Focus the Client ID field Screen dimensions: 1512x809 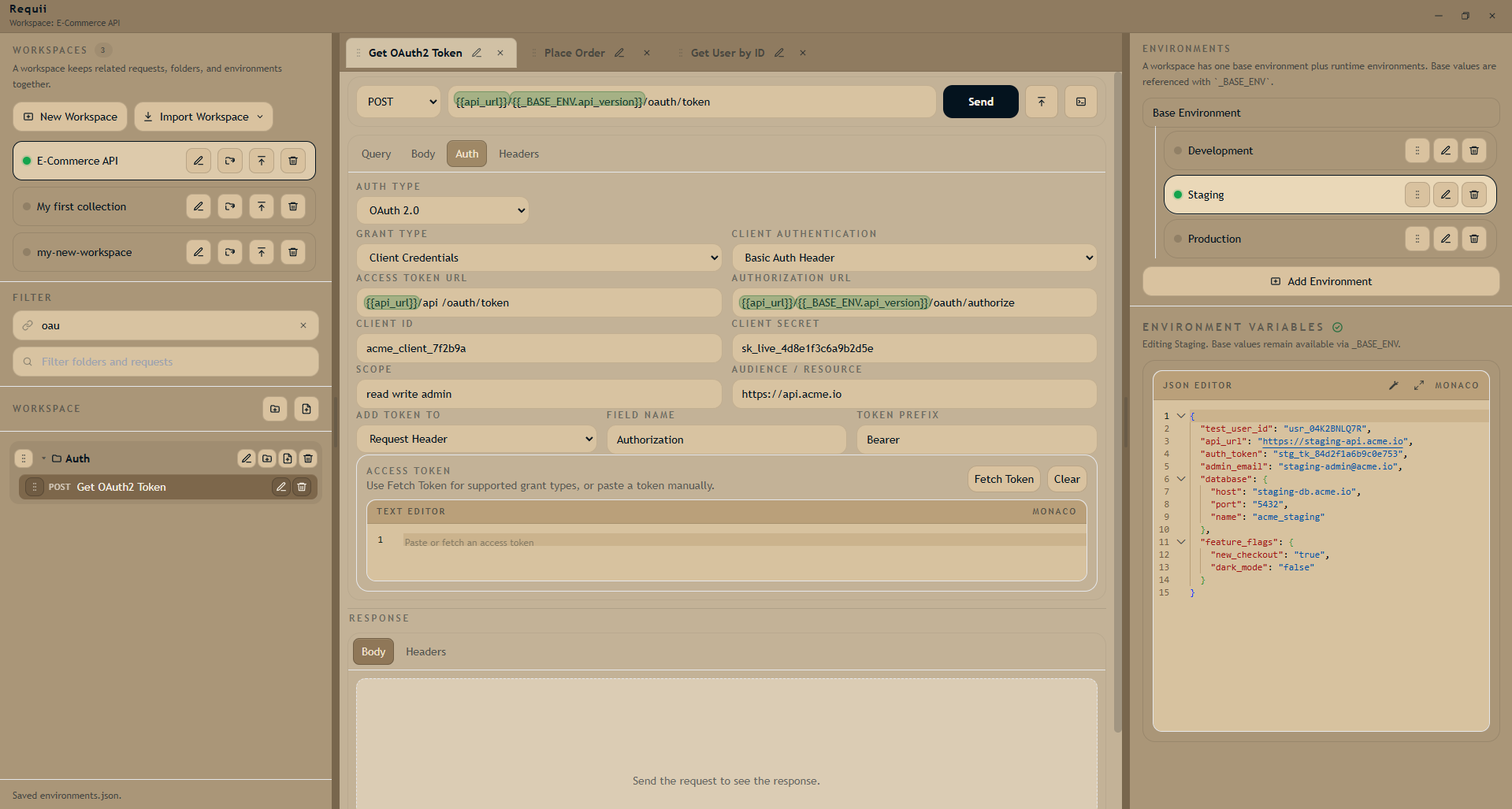539,348
